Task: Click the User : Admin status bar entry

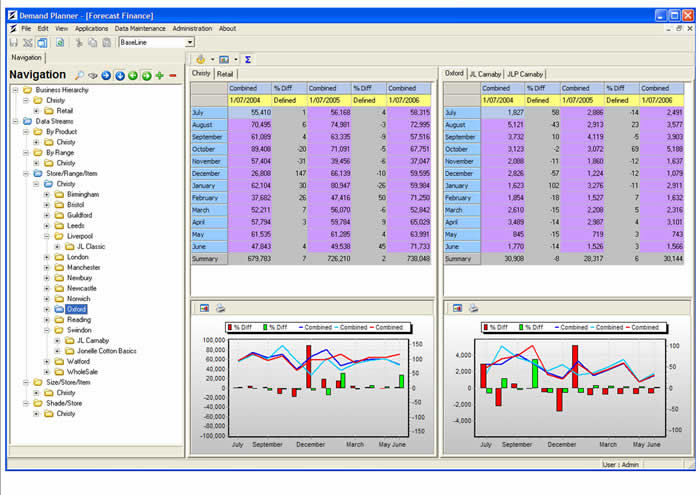Action: pyautogui.click(x=621, y=465)
